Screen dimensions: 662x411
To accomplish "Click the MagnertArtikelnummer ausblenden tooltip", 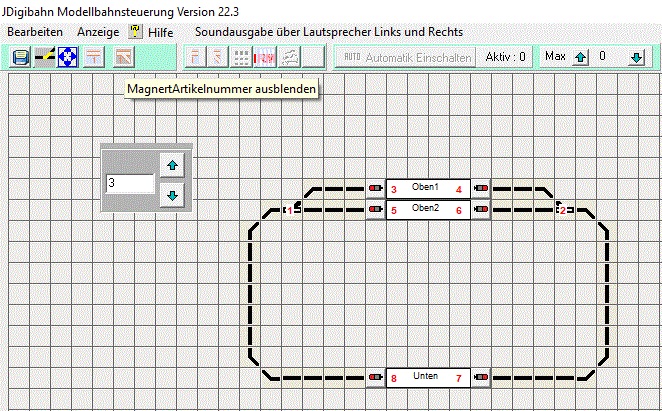I will pos(222,89).
